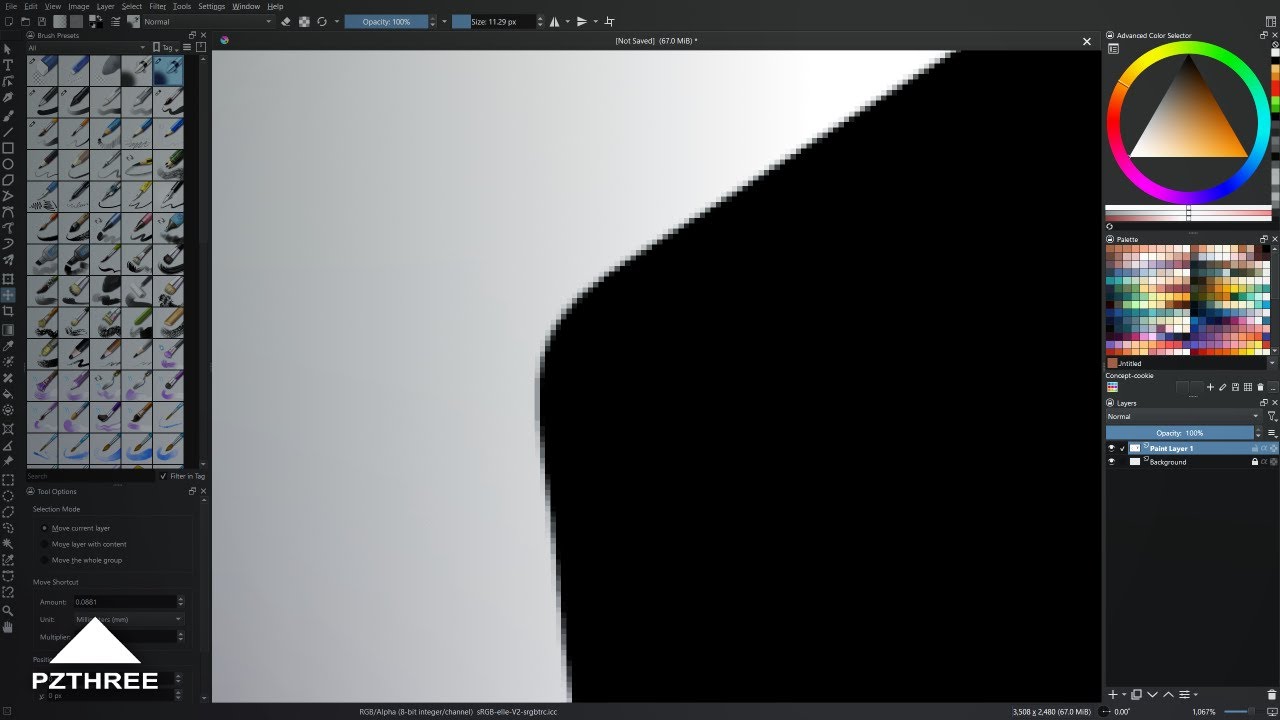This screenshot has width=1280, height=720.
Task: Open the Layer menu
Action: coord(105,6)
